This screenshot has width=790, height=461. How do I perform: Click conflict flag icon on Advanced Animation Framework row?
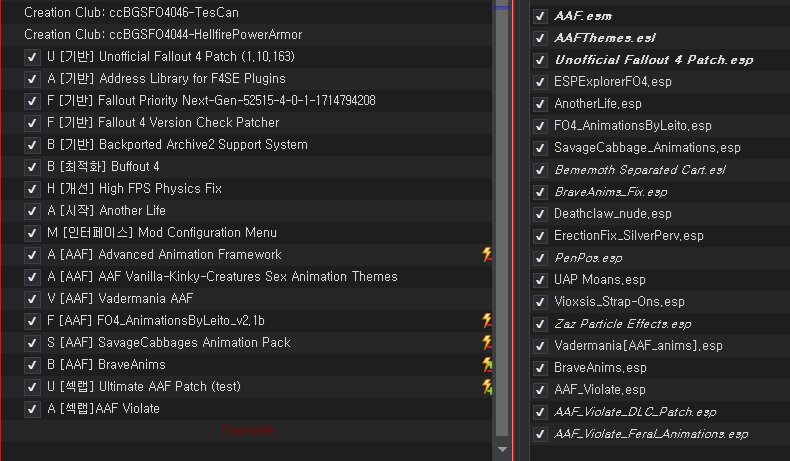pyautogui.click(x=487, y=254)
